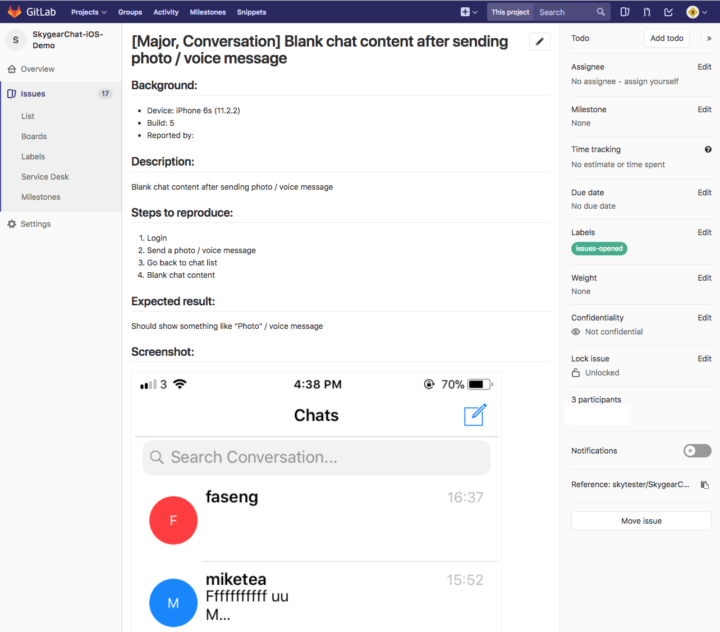Image resolution: width=720 pixels, height=632 pixels.
Task: Open Milestones under Issues in sidebar
Action: coord(41,197)
